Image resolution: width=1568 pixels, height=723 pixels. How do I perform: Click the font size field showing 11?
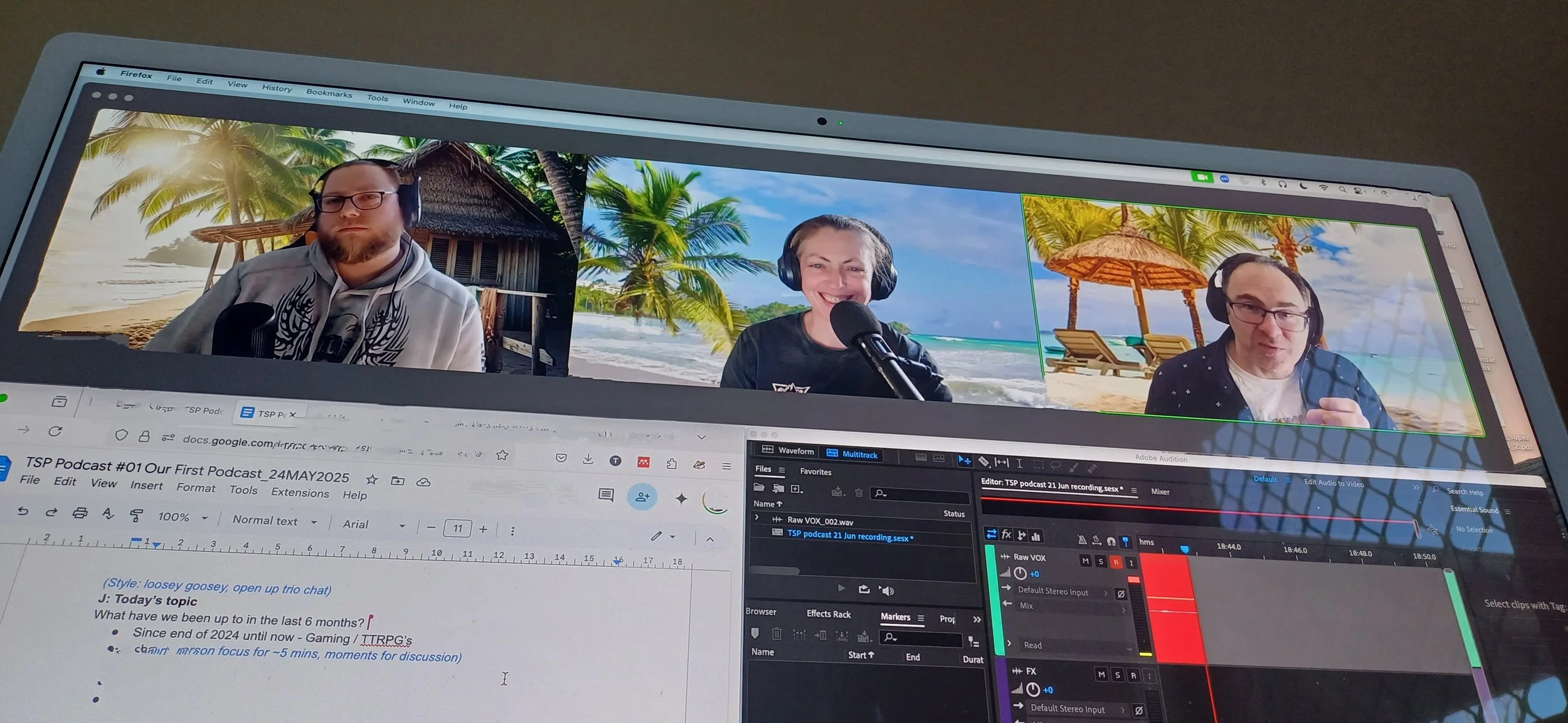coord(457,529)
